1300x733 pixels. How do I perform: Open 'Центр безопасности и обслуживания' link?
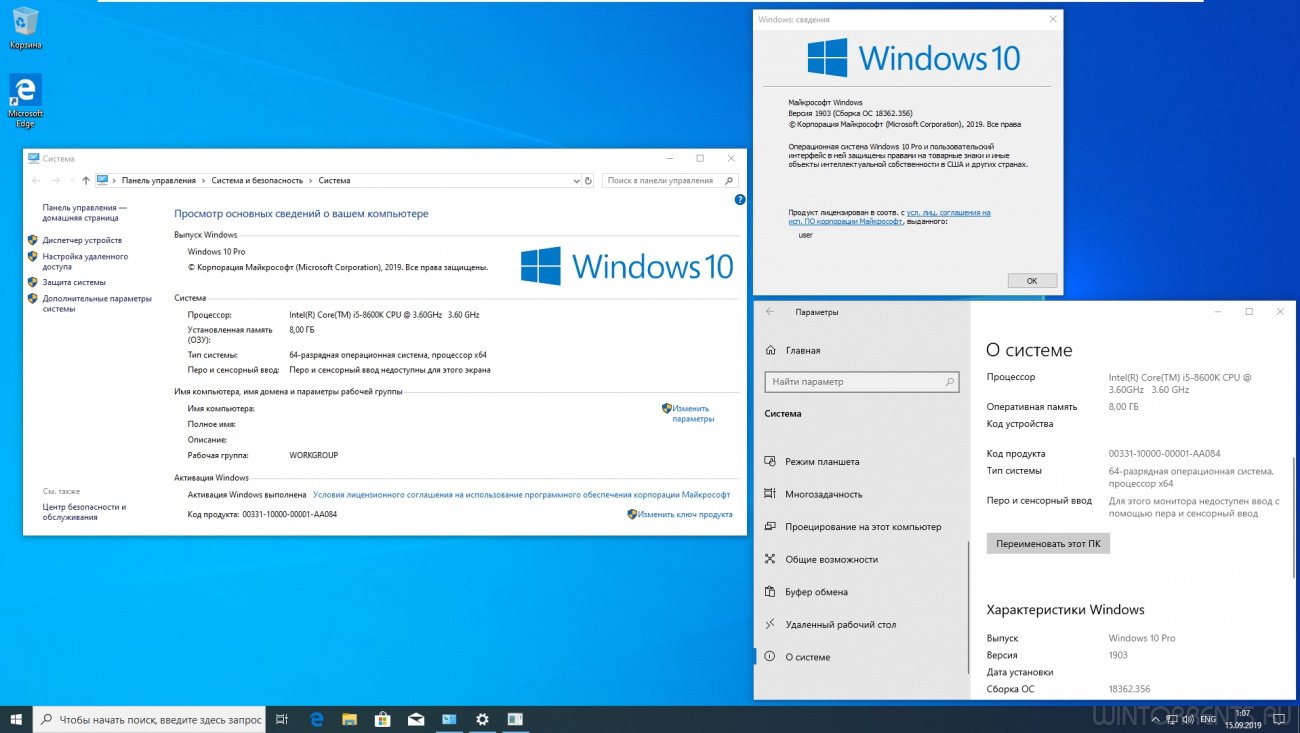(x=84, y=512)
